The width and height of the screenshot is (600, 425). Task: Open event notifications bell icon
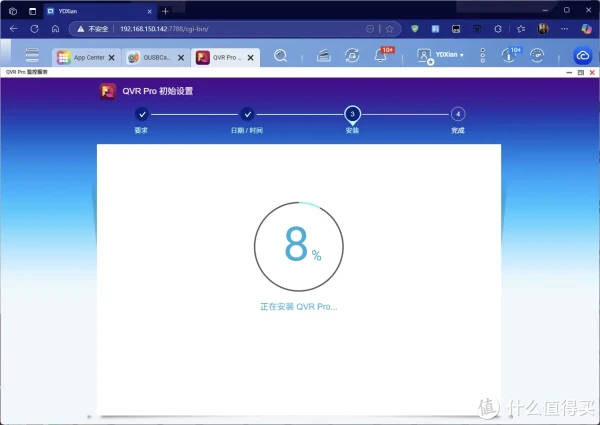(x=380, y=56)
